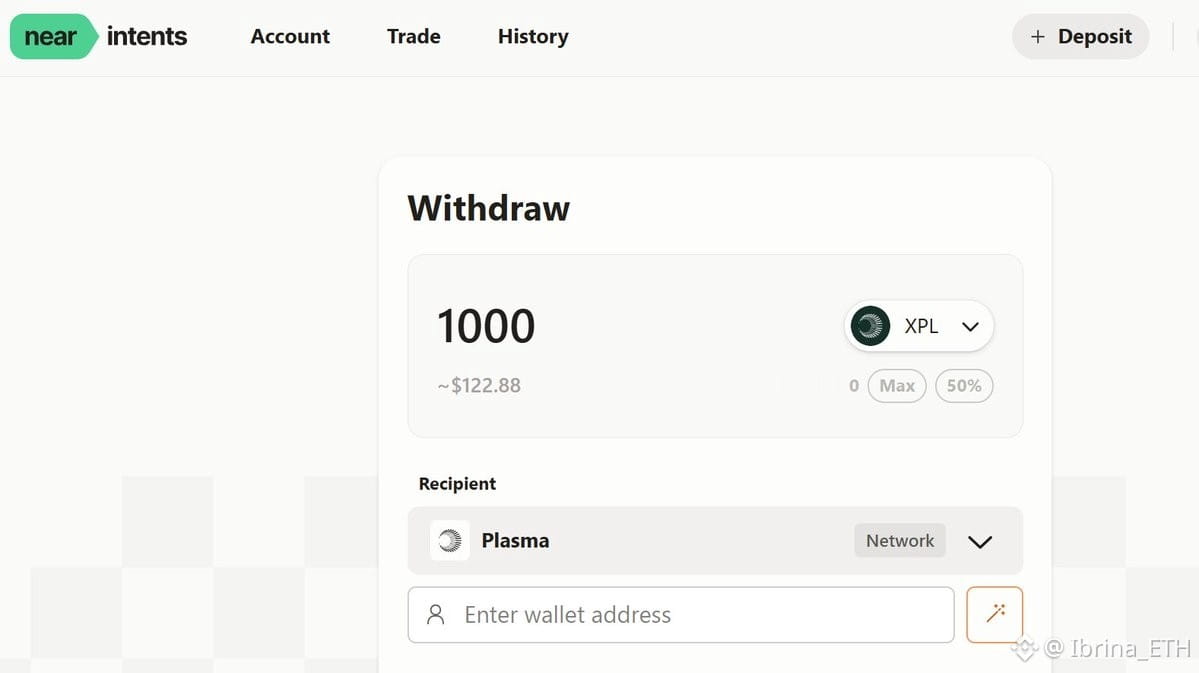Image resolution: width=1199 pixels, height=673 pixels.
Task: Click the plus icon beside Deposit
Action: (x=1038, y=37)
